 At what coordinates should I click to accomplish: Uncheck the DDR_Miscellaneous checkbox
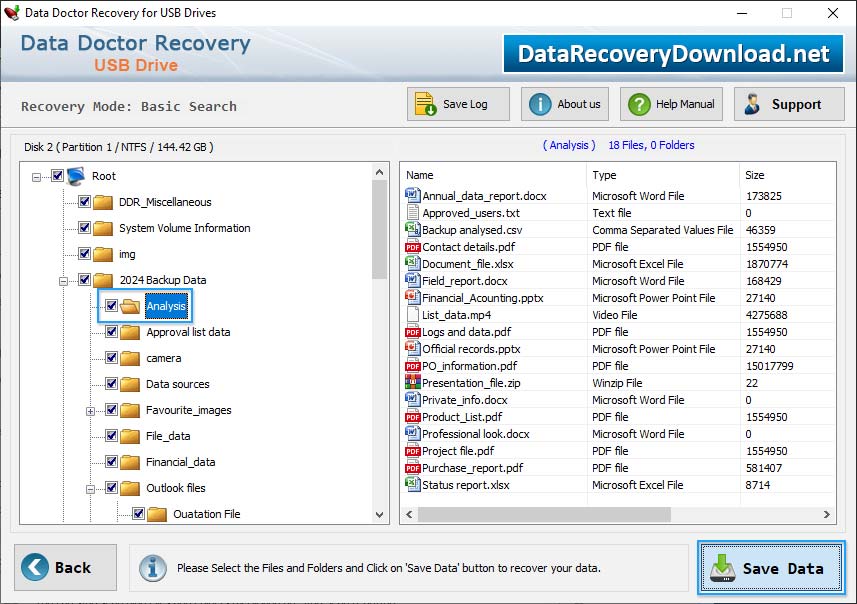(84, 201)
